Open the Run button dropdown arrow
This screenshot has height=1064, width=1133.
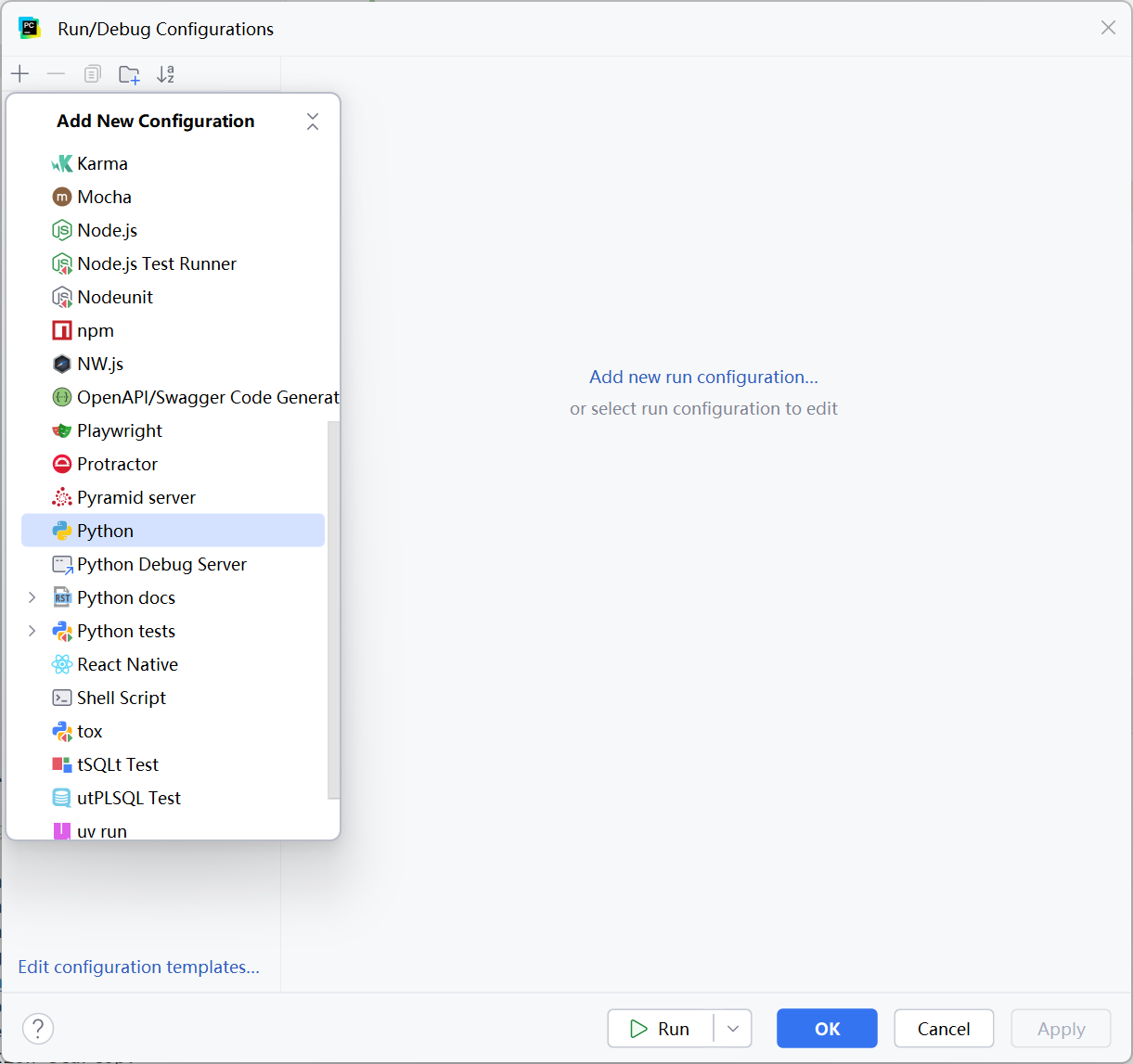pos(733,1029)
